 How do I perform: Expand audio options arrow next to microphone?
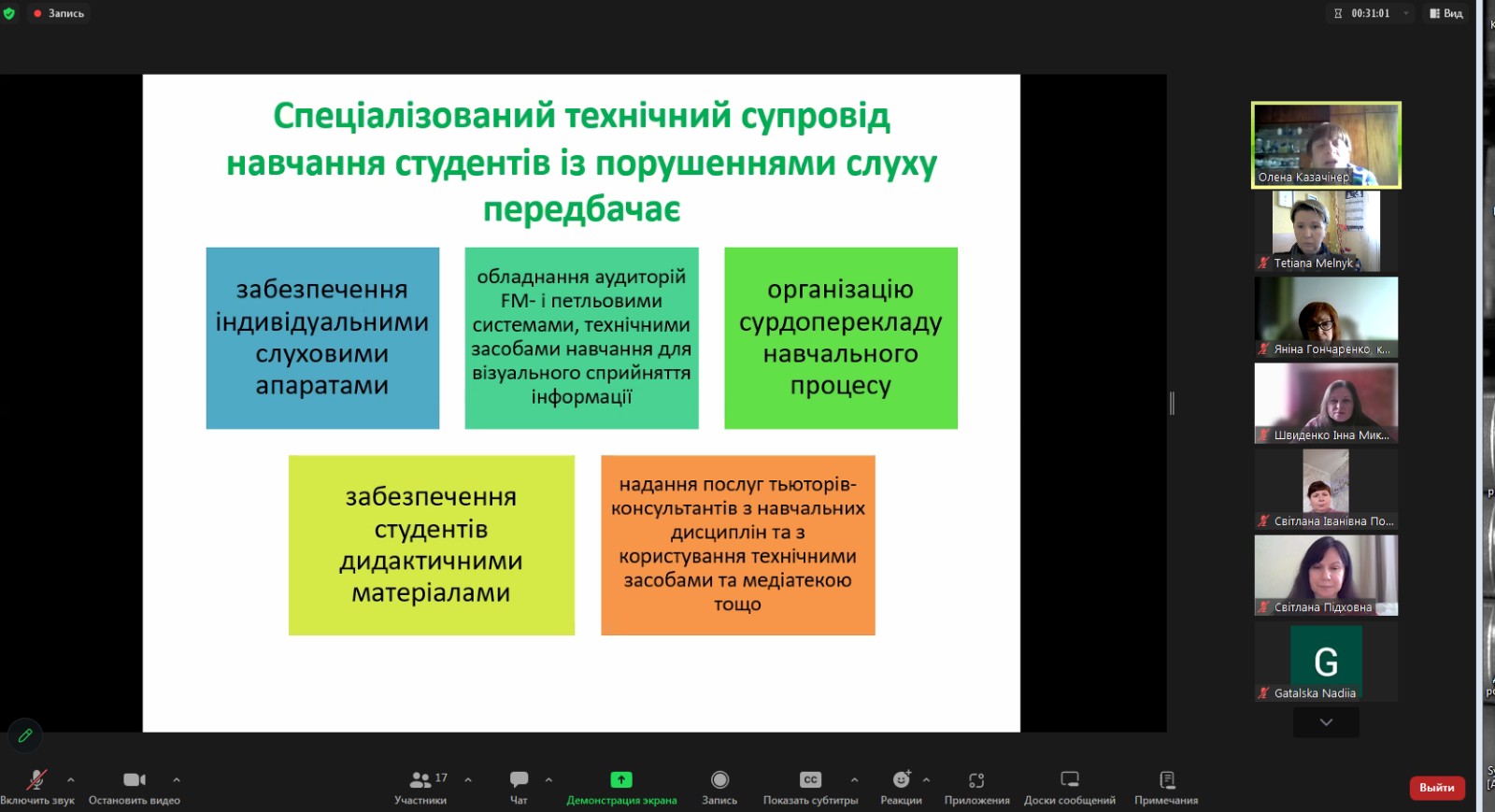tap(71, 779)
